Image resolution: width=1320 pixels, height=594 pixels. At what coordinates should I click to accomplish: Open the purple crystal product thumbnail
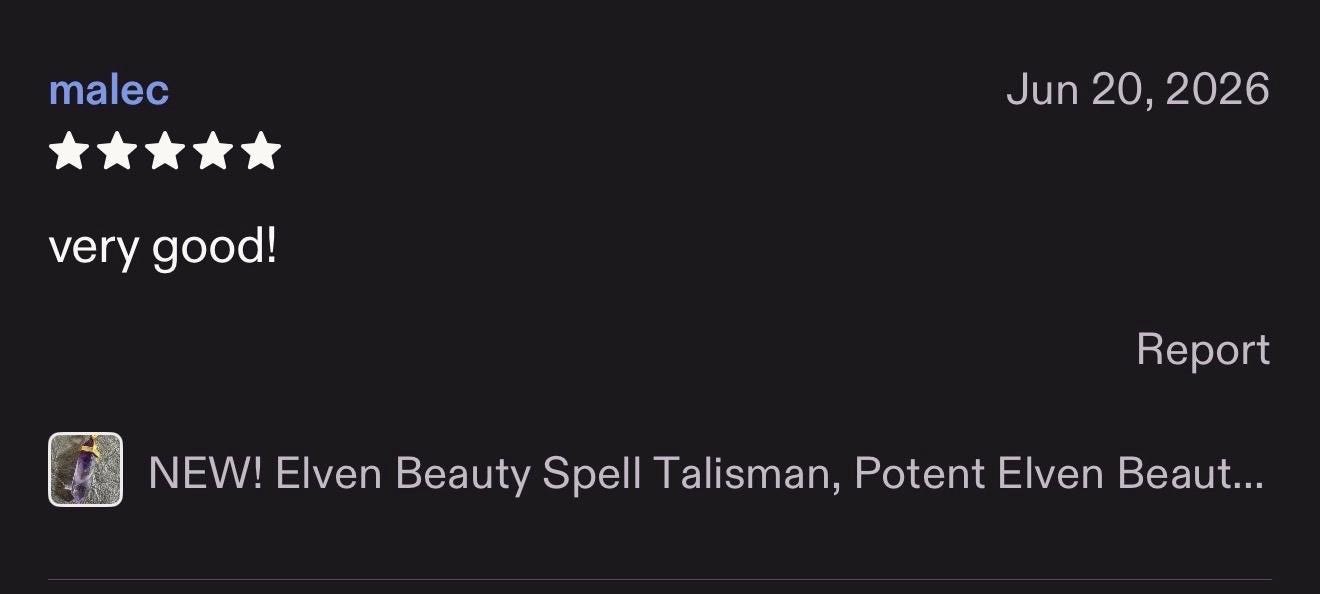click(x=85, y=469)
